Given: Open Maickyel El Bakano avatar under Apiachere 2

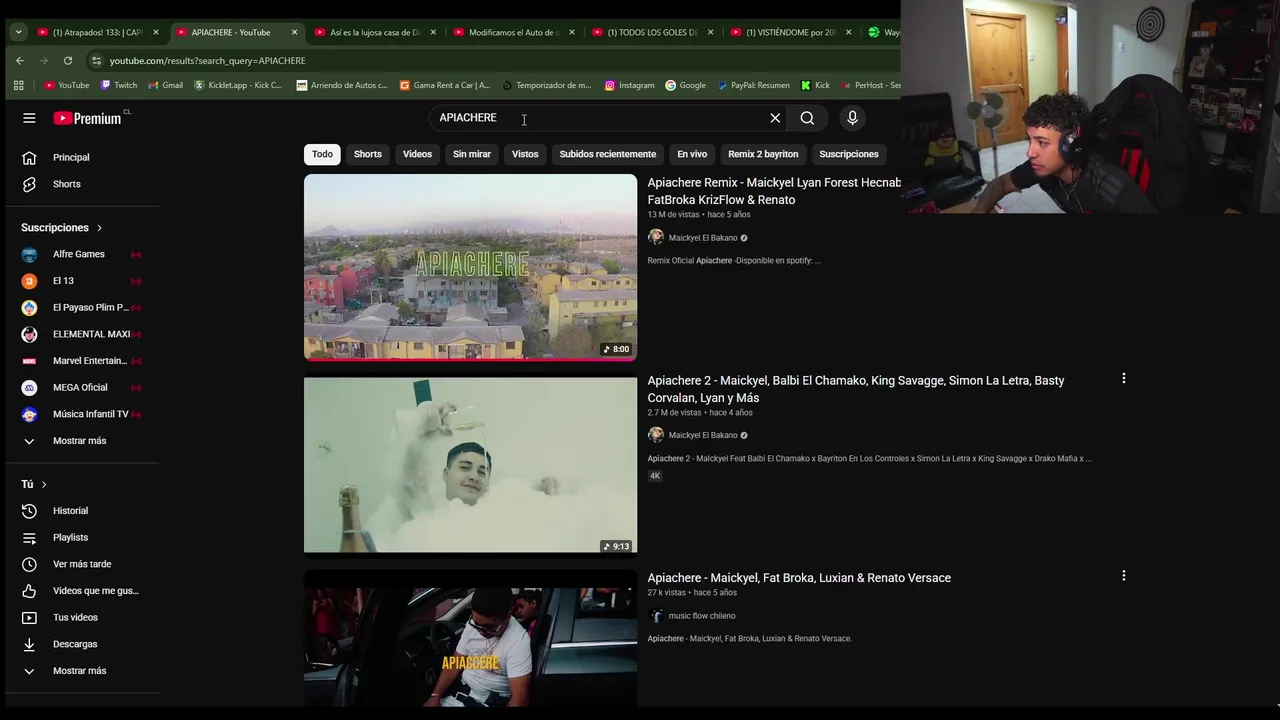Looking at the screenshot, I should [x=656, y=435].
